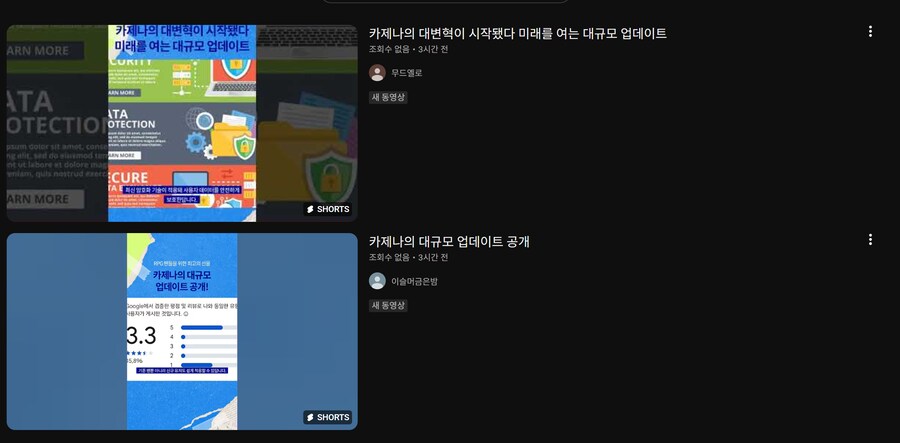Open the three-dot menu for the 카제나의 대변혁이 시작됐다 video
Screen dimensions: 900x443
pyautogui.click(x=870, y=32)
